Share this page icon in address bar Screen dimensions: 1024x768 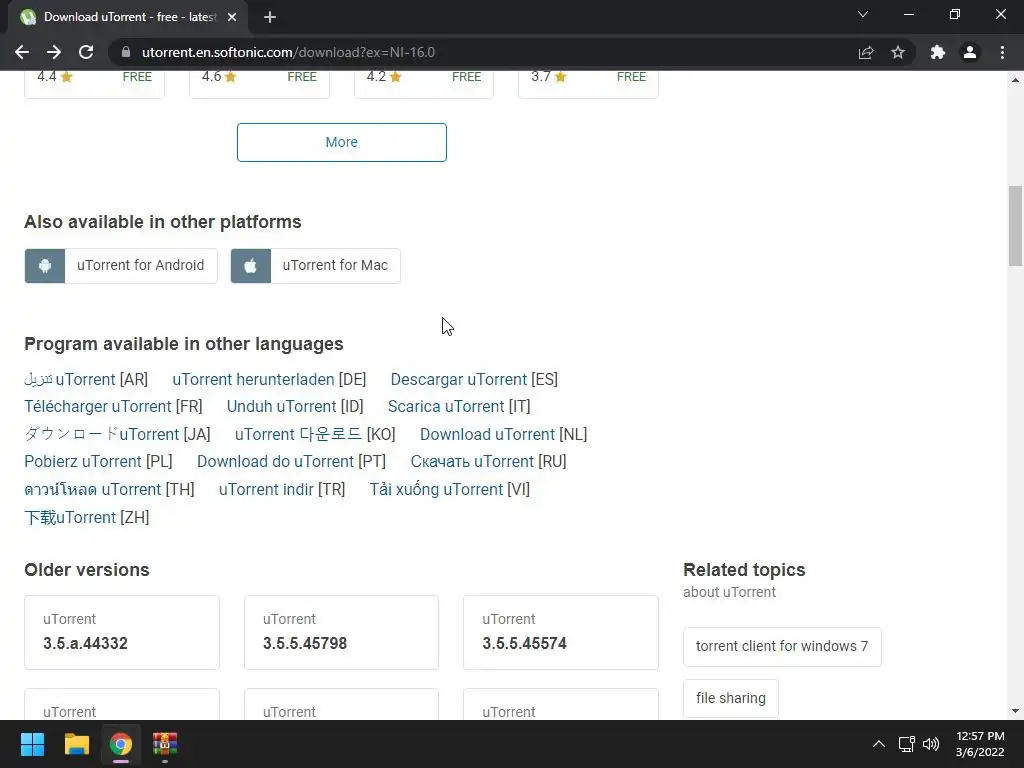tap(866, 52)
